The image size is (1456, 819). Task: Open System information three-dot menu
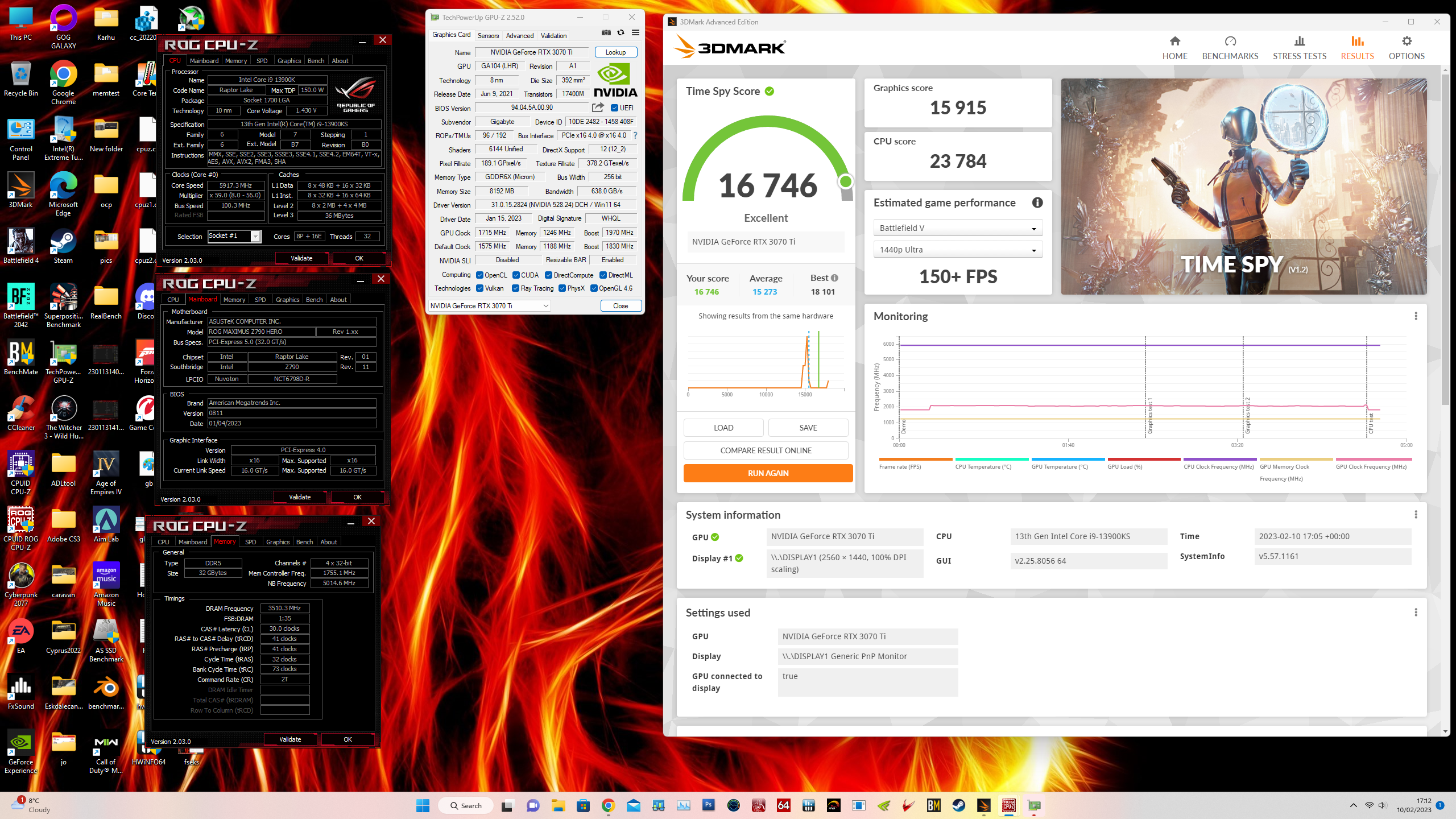click(1416, 515)
